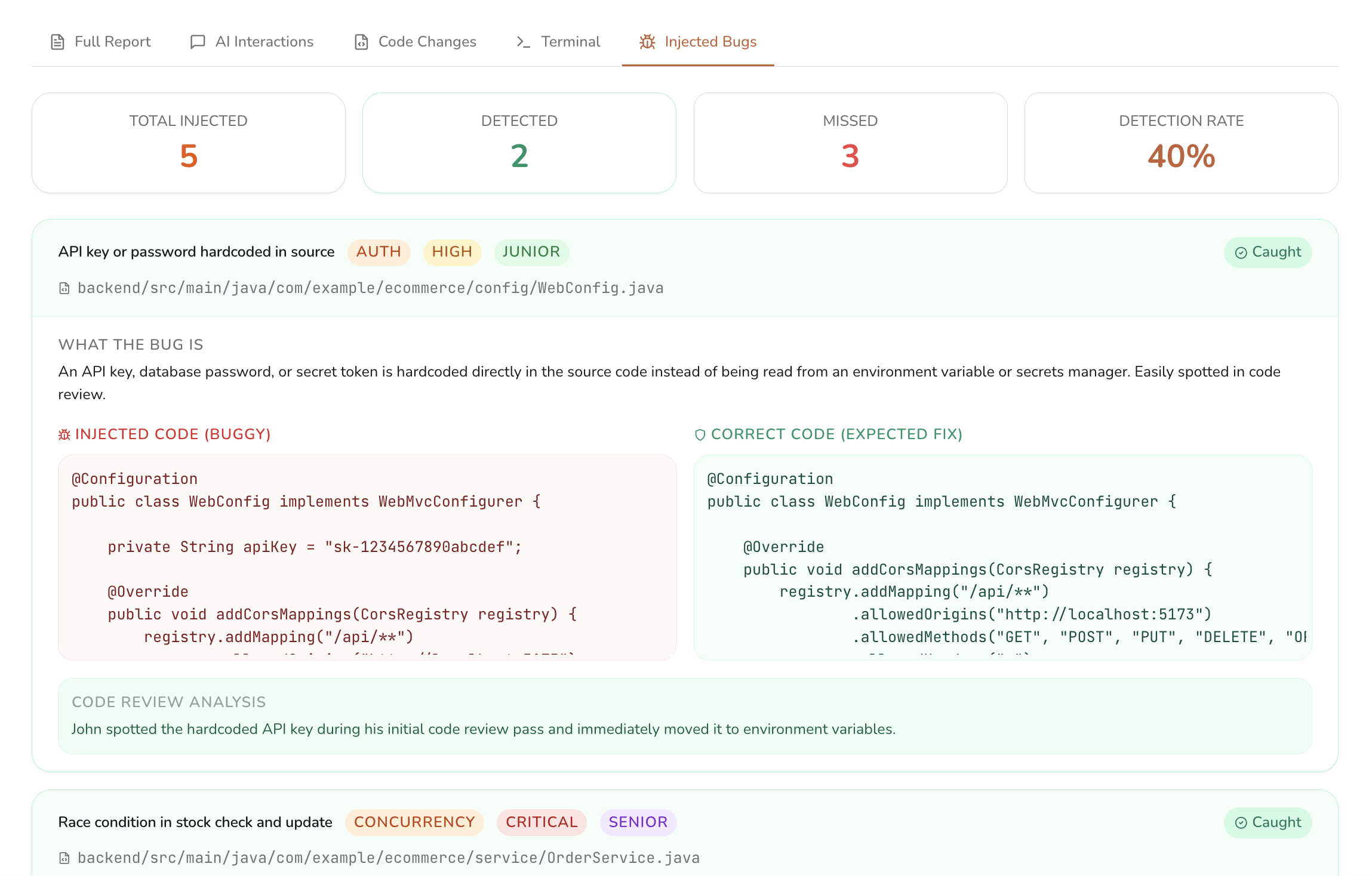Image resolution: width=1372 pixels, height=876 pixels.
Task: Click the Terminal prompt icon
Action: click(x=524, y=42)
